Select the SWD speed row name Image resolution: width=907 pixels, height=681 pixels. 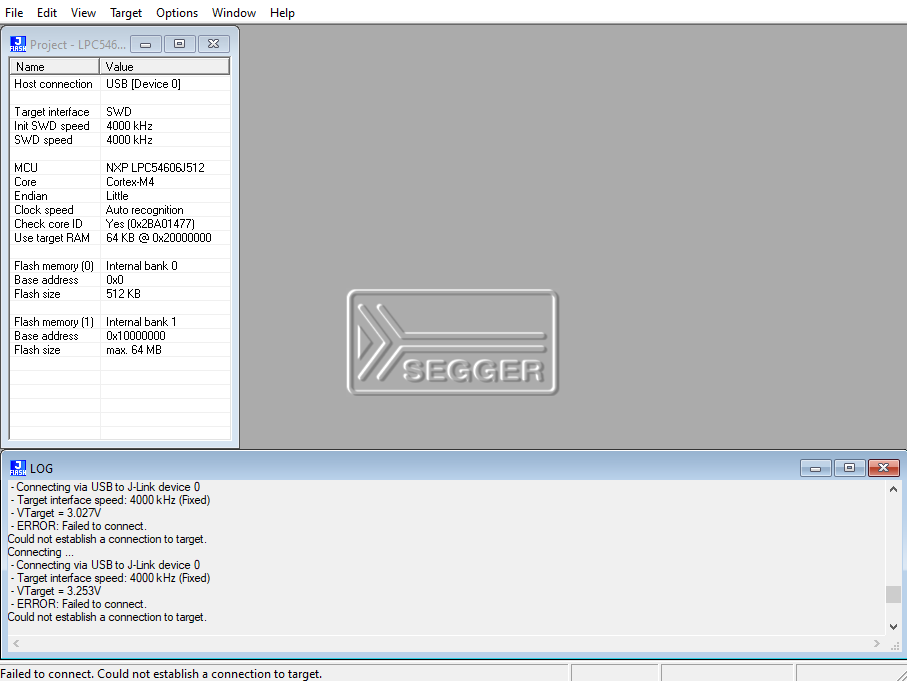[43, 140]
